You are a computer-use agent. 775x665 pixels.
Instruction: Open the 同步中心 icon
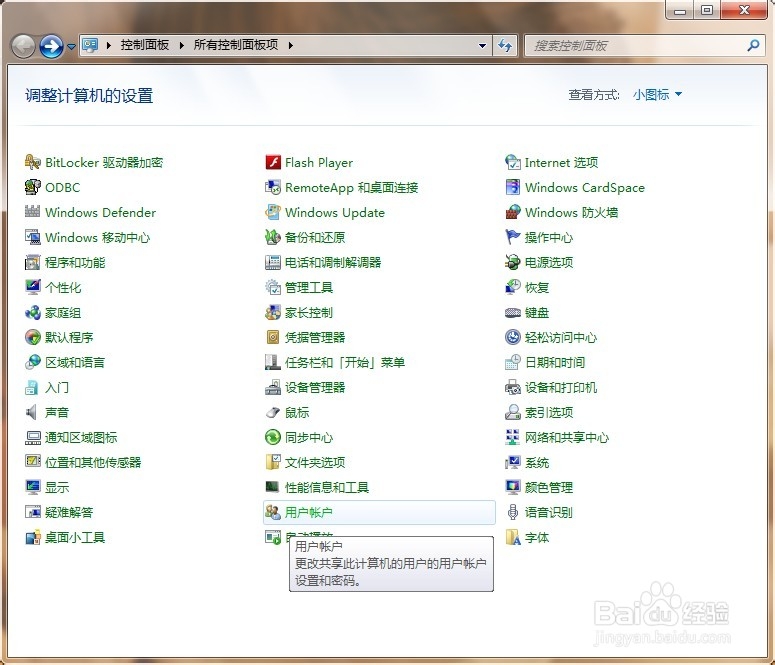tap(273, 437)
